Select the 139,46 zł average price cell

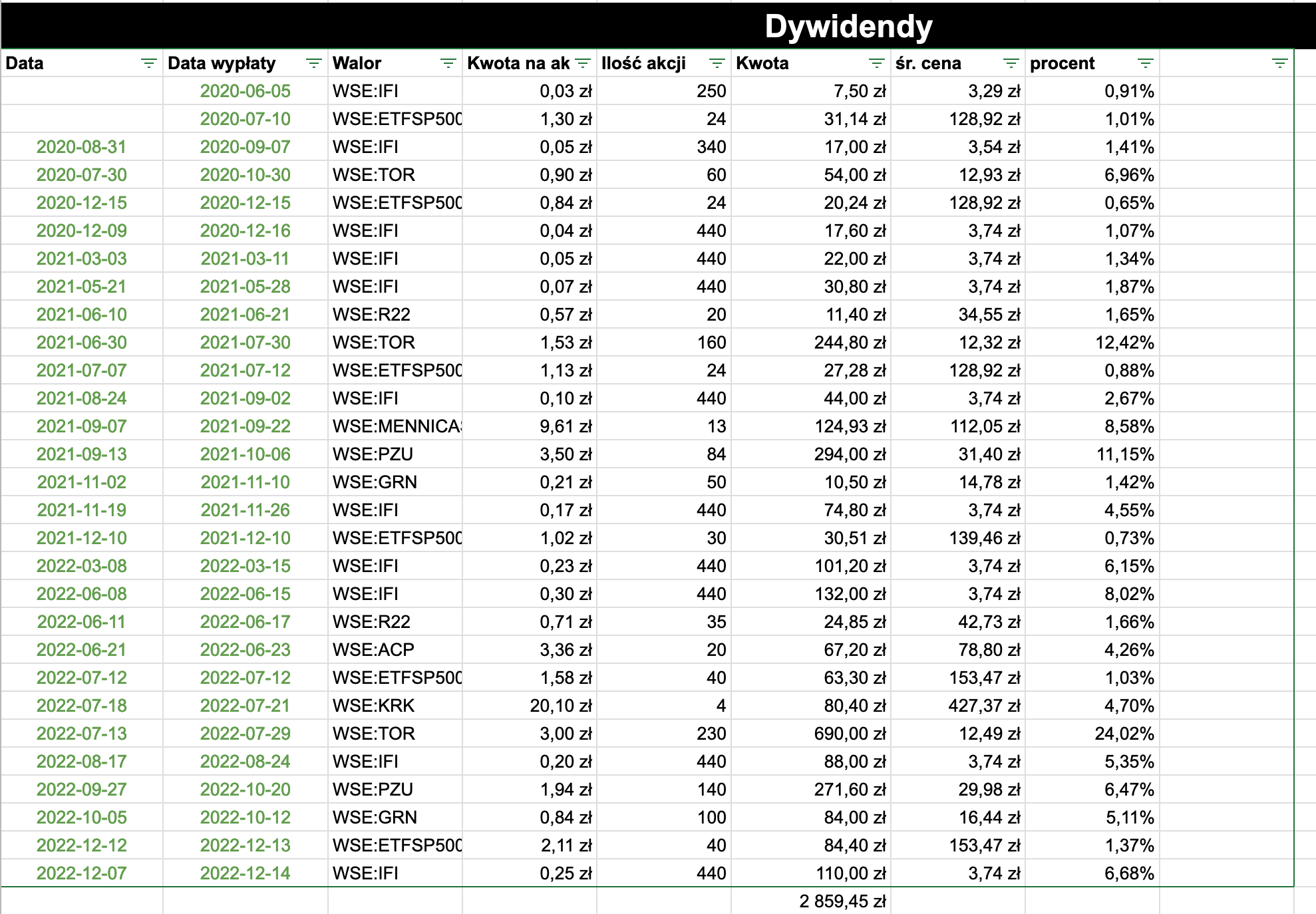[958, 538]
